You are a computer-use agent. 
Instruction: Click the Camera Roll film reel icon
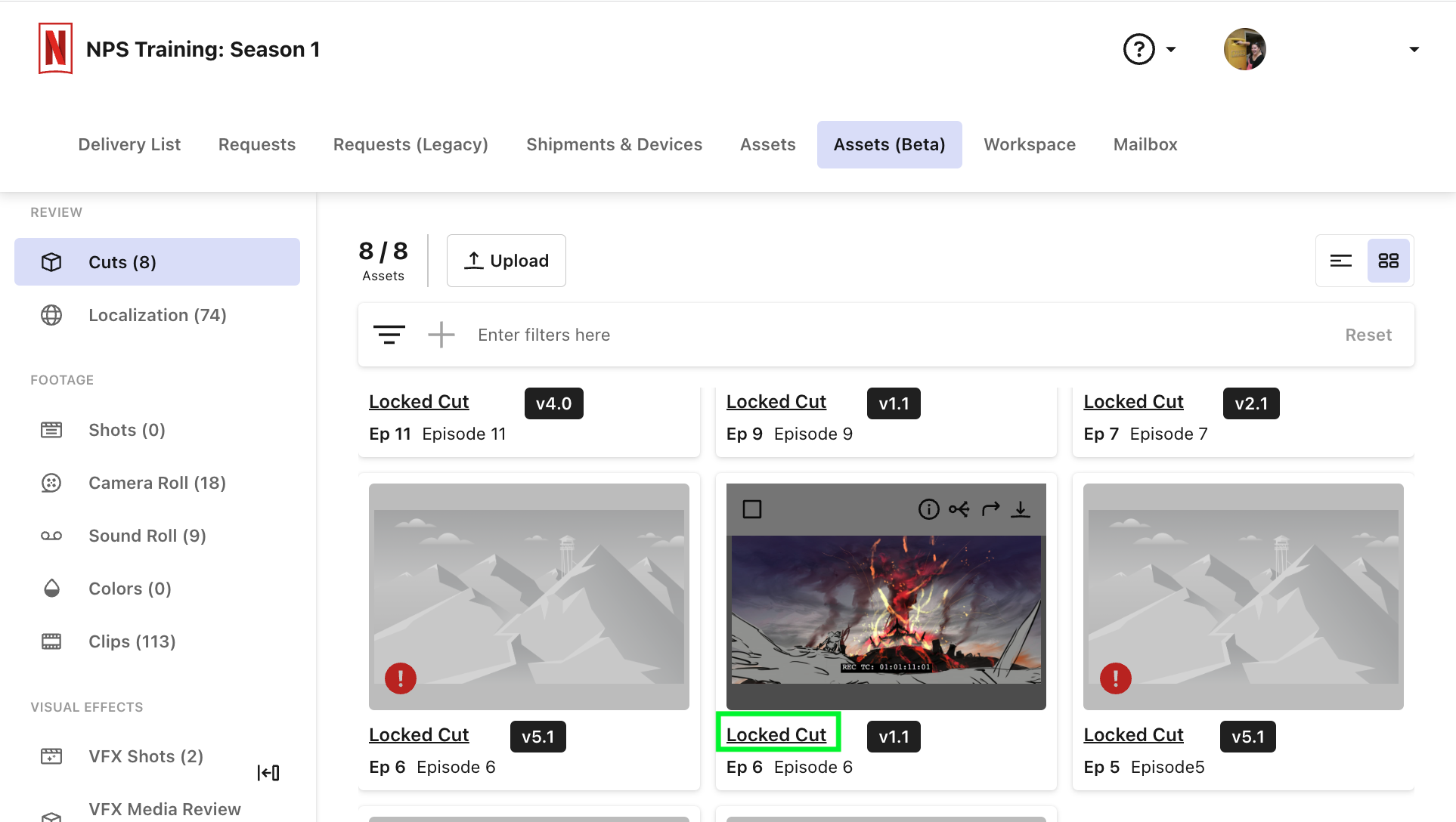[51, 483]
